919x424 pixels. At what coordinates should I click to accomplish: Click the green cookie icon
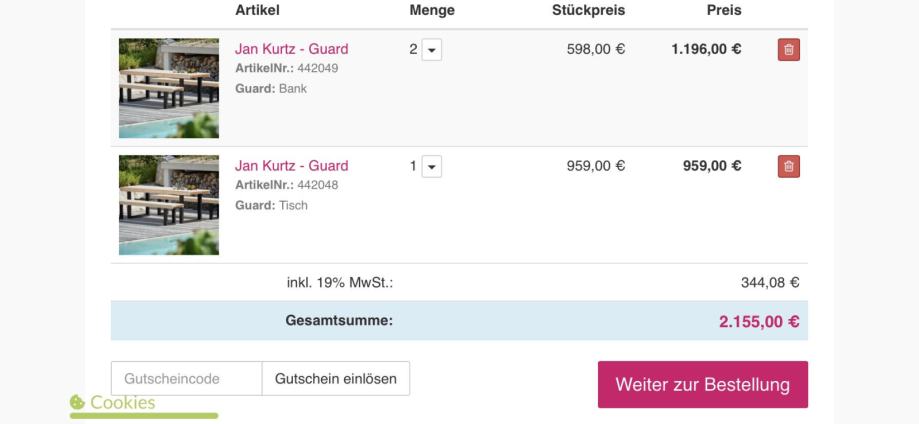(x=77, y=402)
